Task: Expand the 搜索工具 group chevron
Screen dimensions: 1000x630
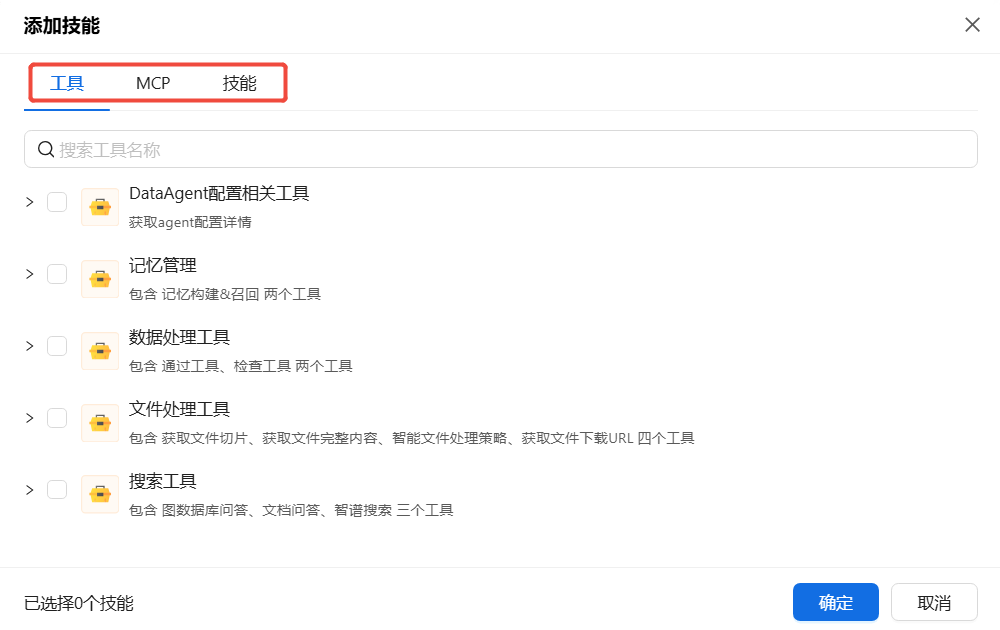Action: [x=29, y=490]
